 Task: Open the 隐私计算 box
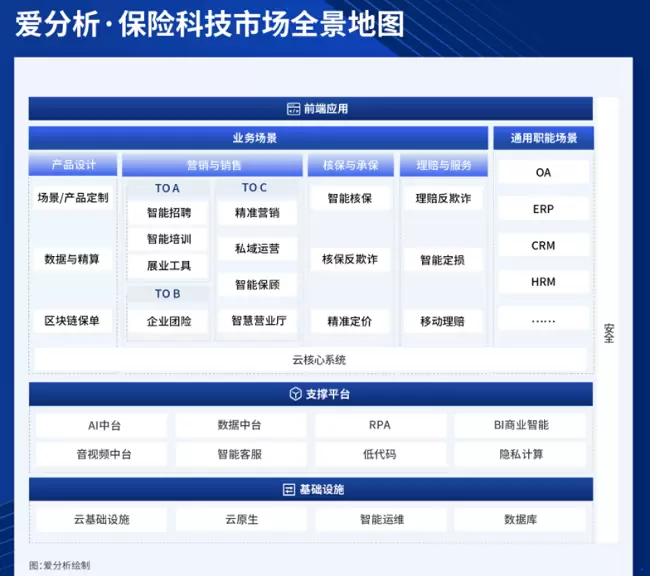(x=521, y=454)
